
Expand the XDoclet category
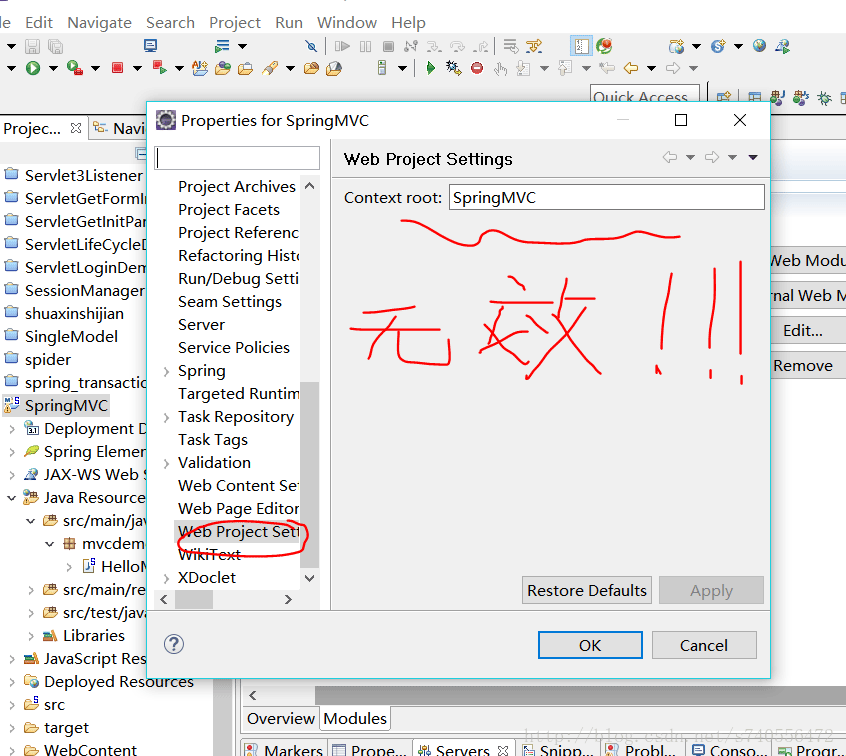click(x=166, y=578)
